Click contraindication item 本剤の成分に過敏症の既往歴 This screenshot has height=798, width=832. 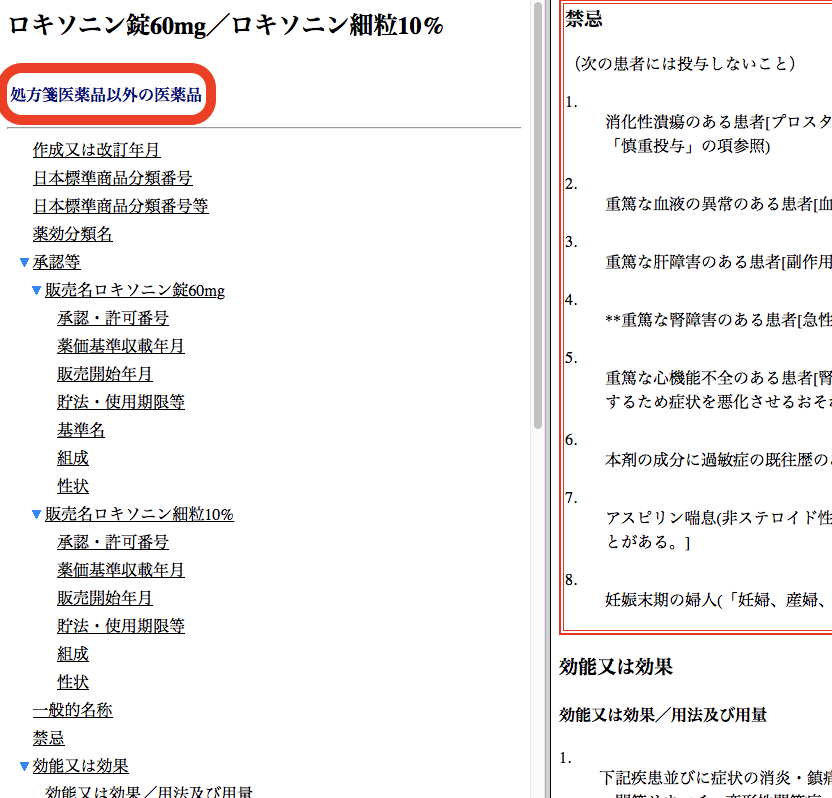tap(718, 459)
